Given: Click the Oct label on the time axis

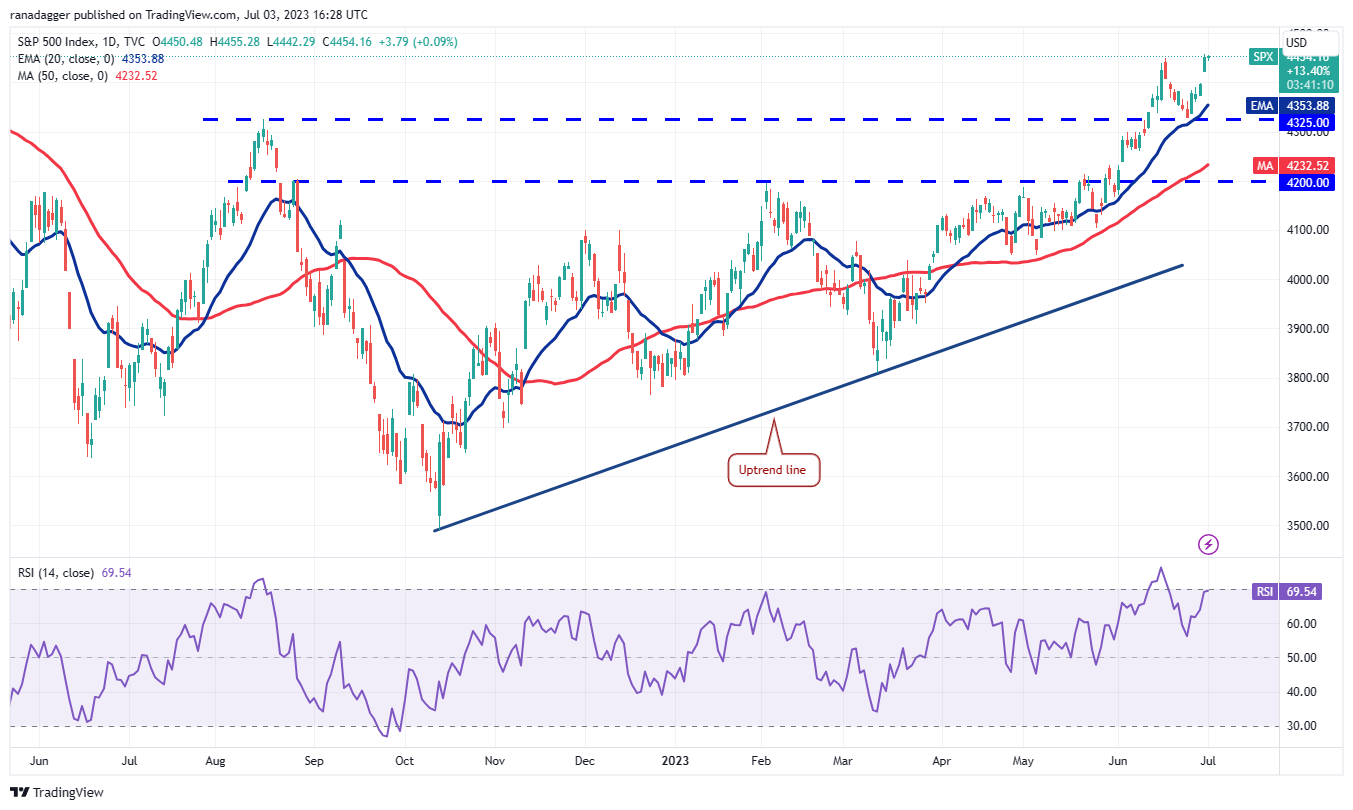Looking at the screenshot, I should click(x=404, y=761).
